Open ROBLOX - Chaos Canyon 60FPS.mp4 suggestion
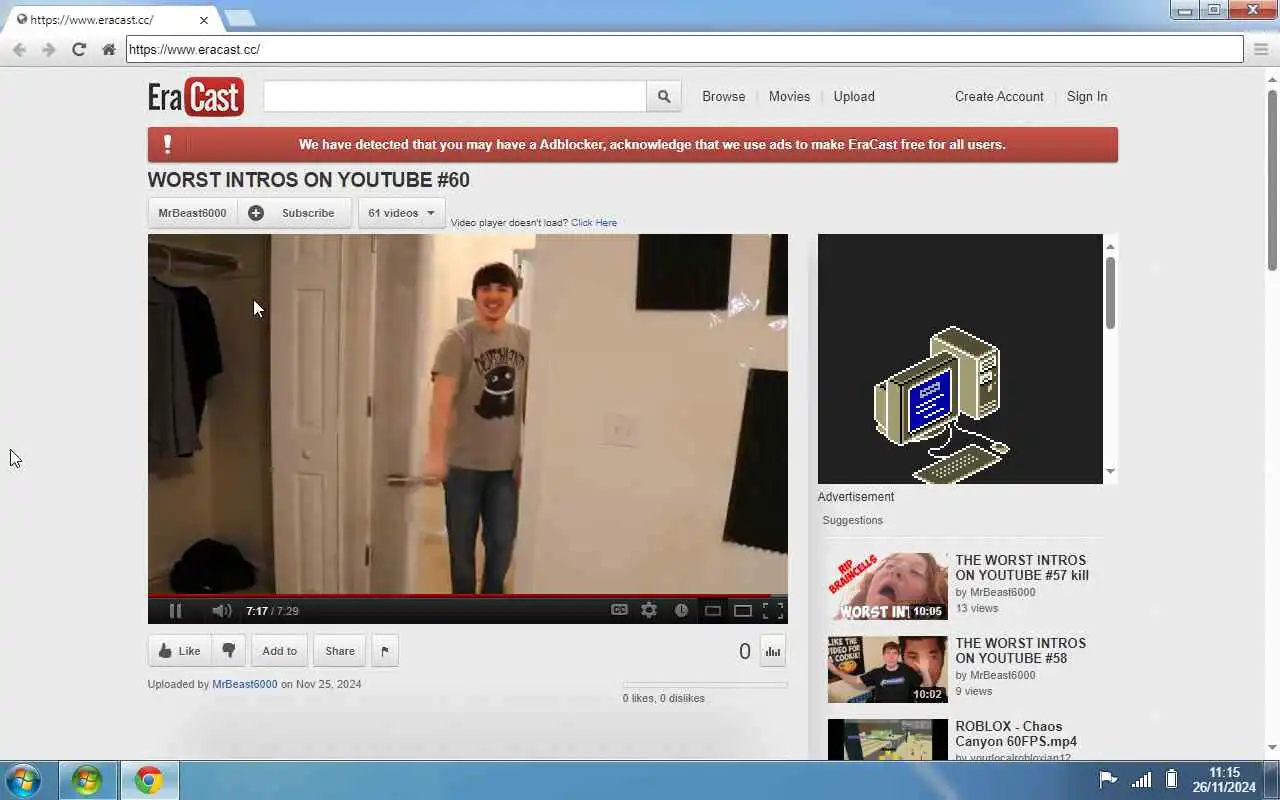This screenshot has width=1280, height=800. click(1016, 734)
